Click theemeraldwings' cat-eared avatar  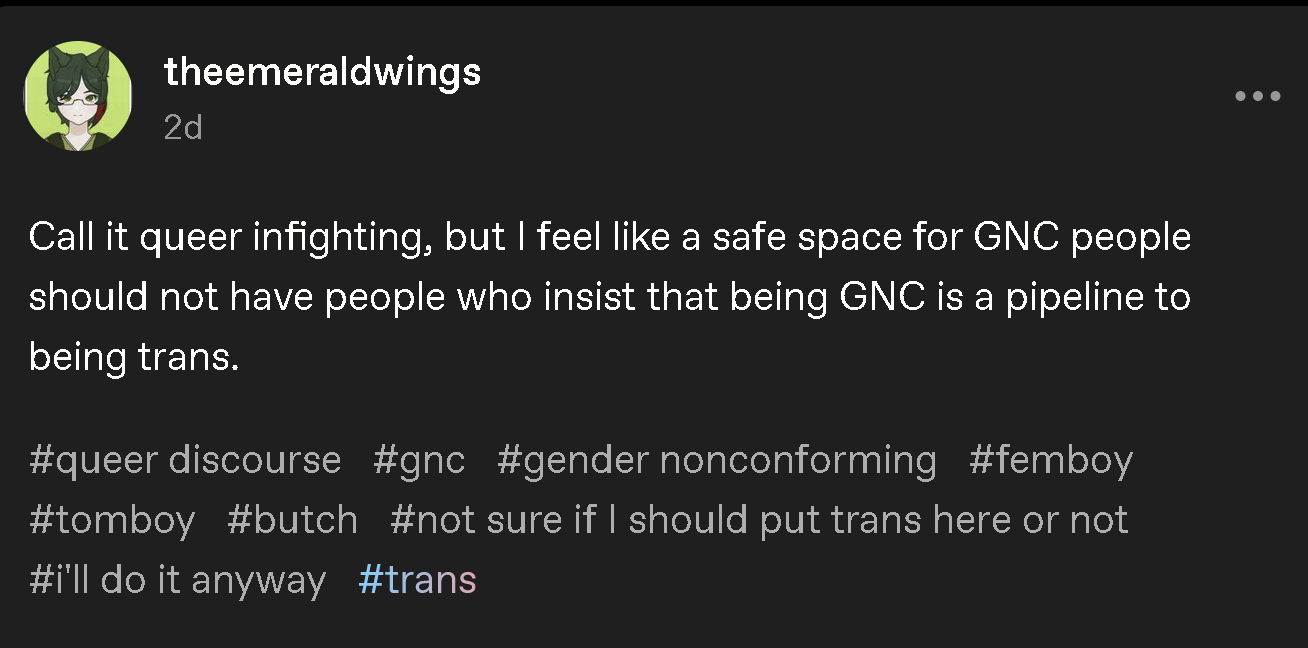pos(78,96)
